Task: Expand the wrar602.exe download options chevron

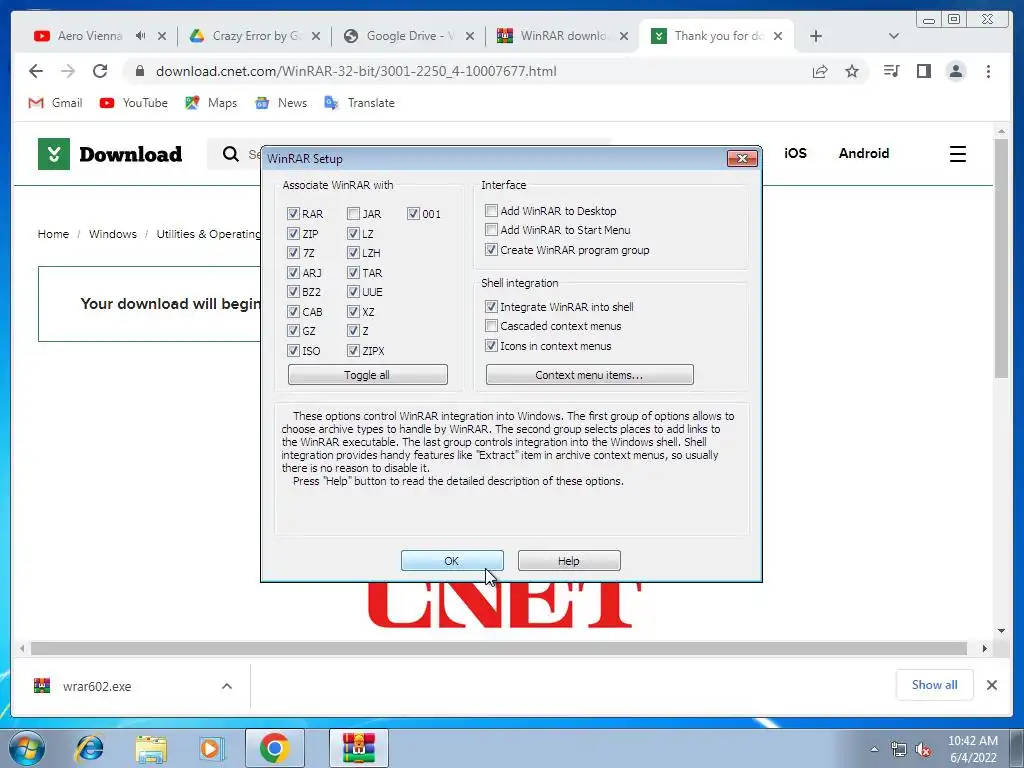Action: pyautogui.click(x=227, y=686)
